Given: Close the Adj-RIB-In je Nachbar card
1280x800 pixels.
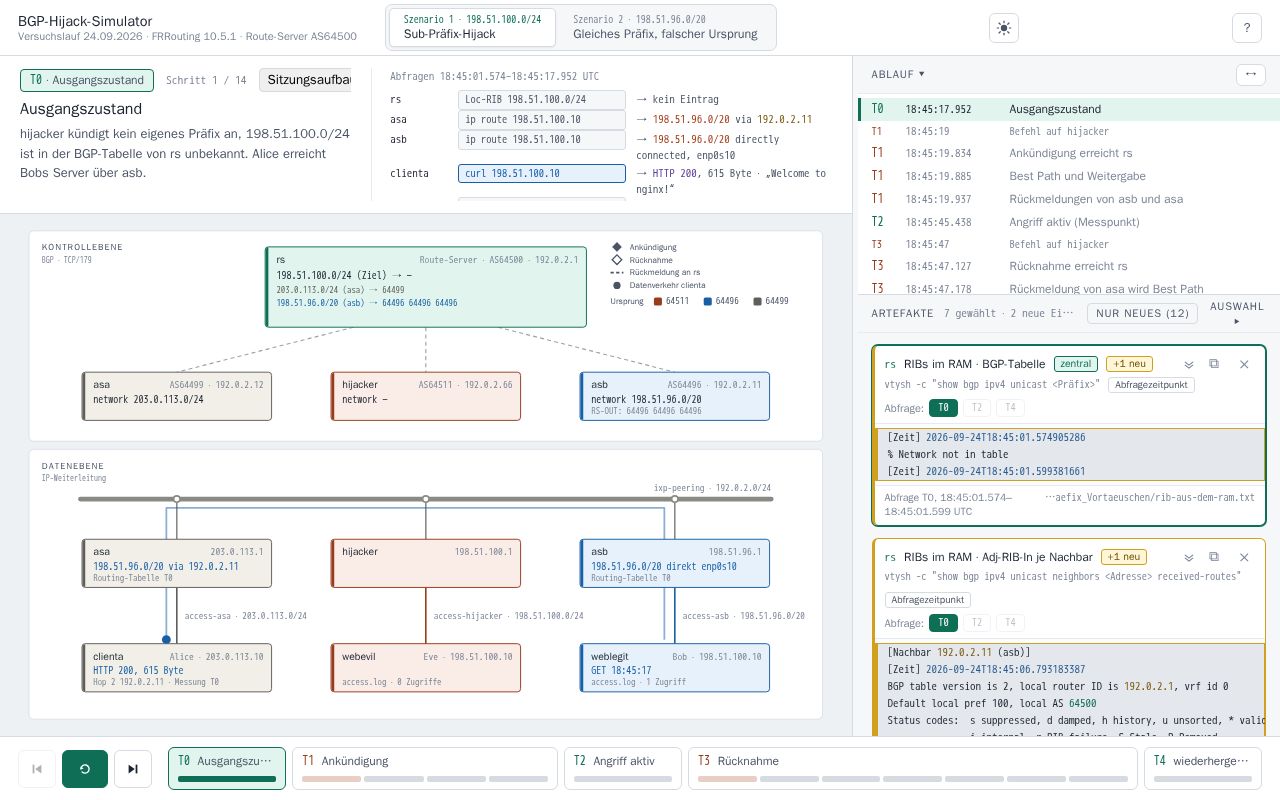Looking at the screenshot, I should (1244, 557).
